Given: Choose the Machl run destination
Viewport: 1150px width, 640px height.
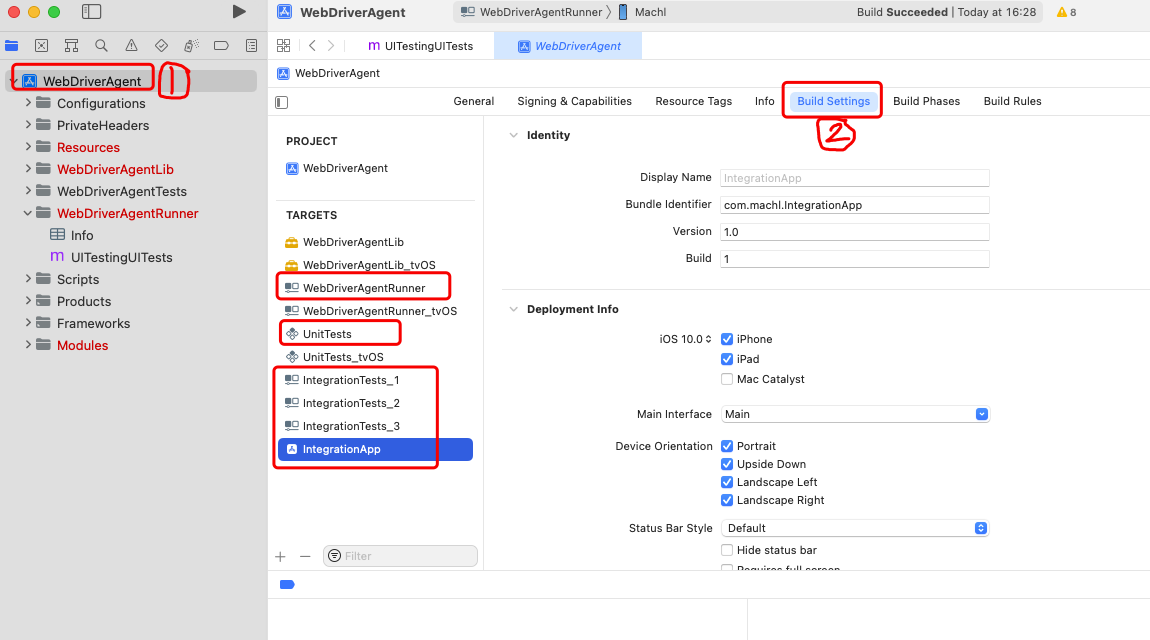Looking at the screenshot, I should [x=642, y=12].
